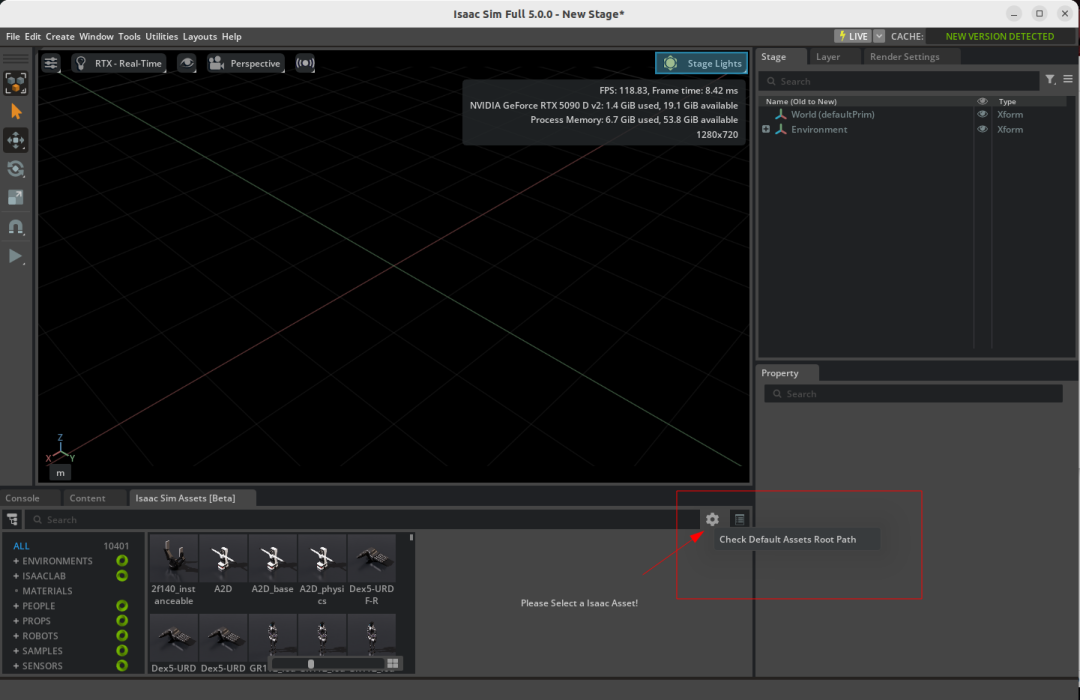Click the visibility eye column header

[x=982, y=101]
